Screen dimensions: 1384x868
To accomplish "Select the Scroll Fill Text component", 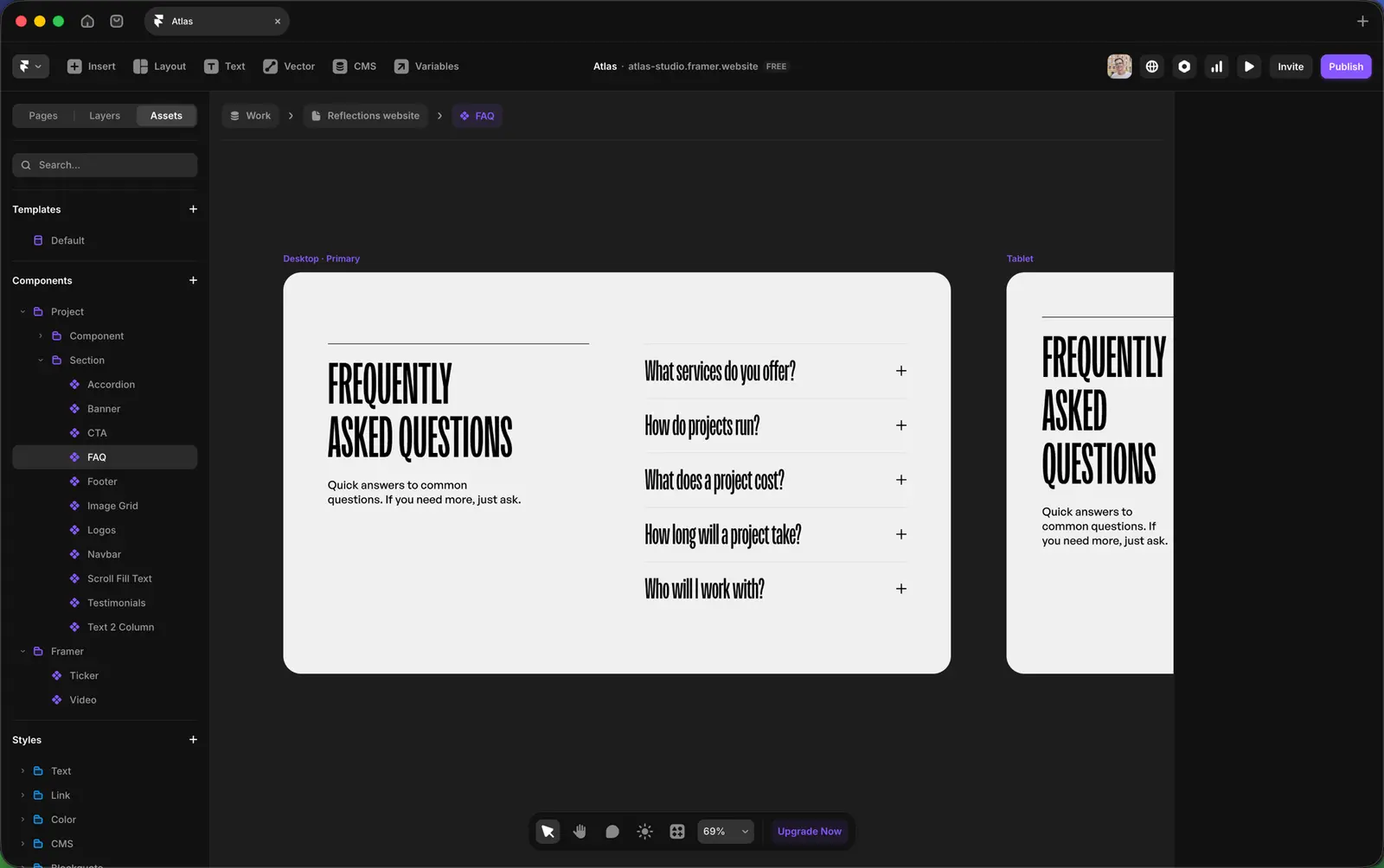I will click(x=105, y=578).
